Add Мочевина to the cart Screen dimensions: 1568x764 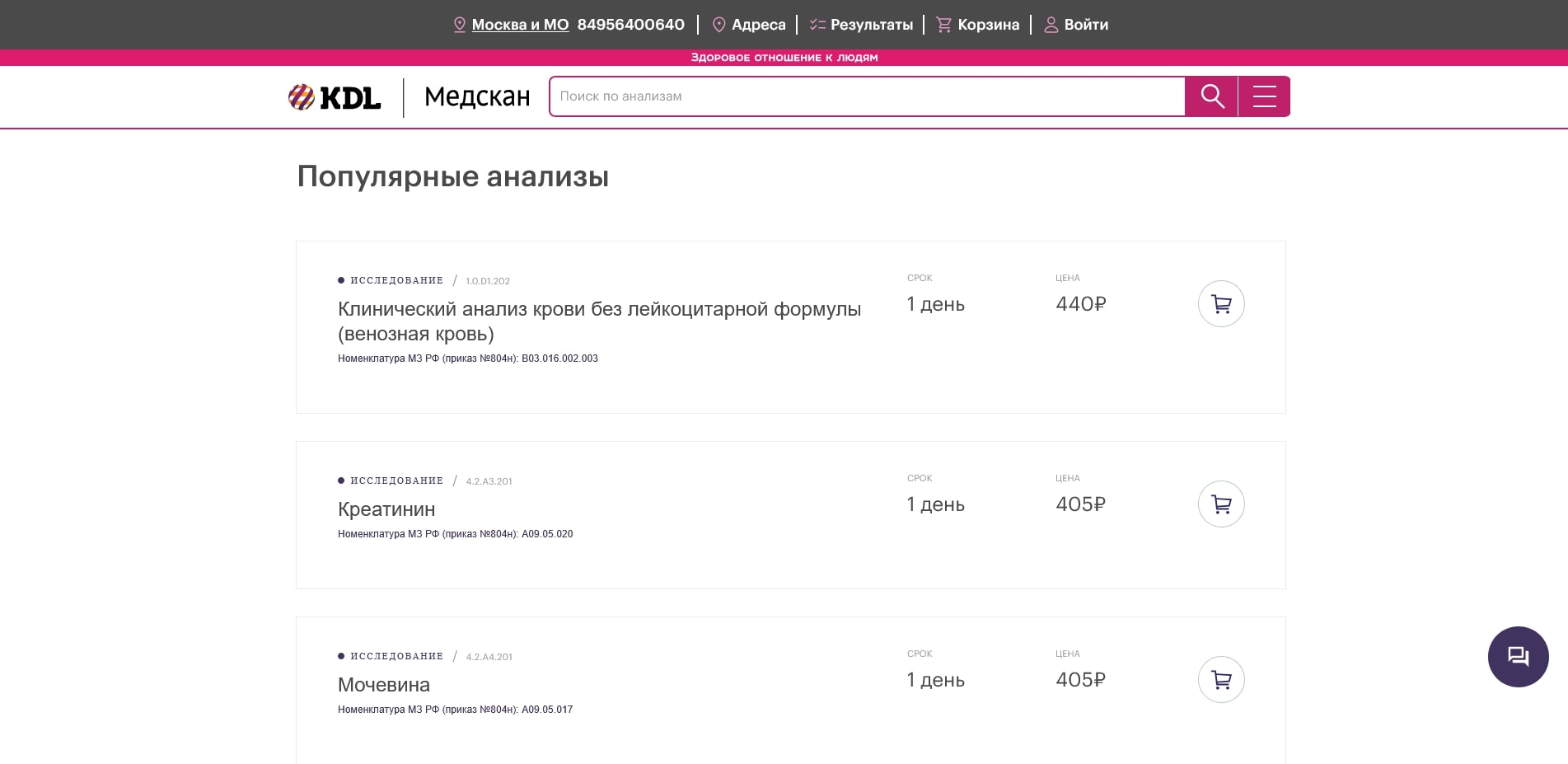1221,680
